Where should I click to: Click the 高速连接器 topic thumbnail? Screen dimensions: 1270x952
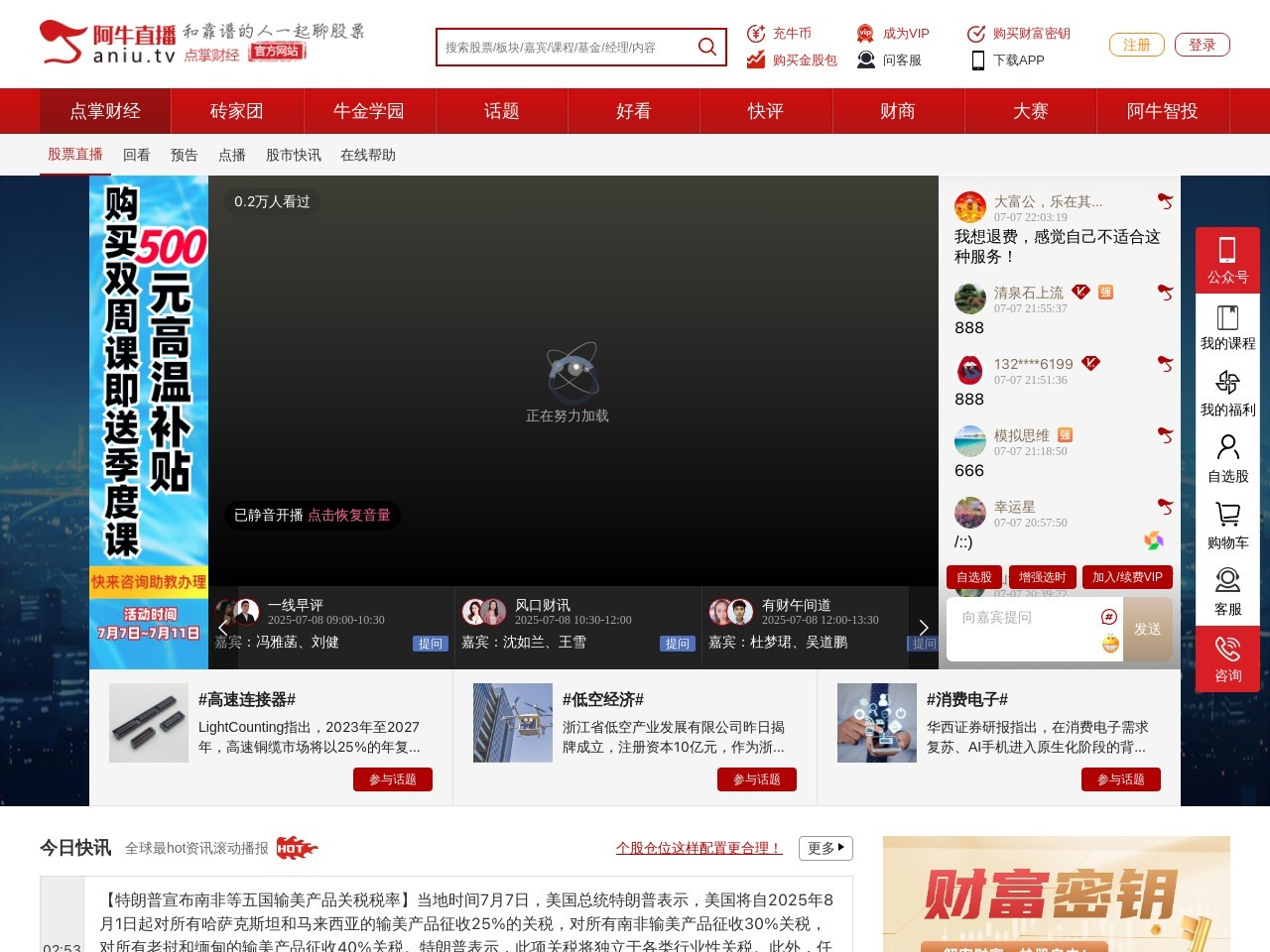tap(149, 723)
